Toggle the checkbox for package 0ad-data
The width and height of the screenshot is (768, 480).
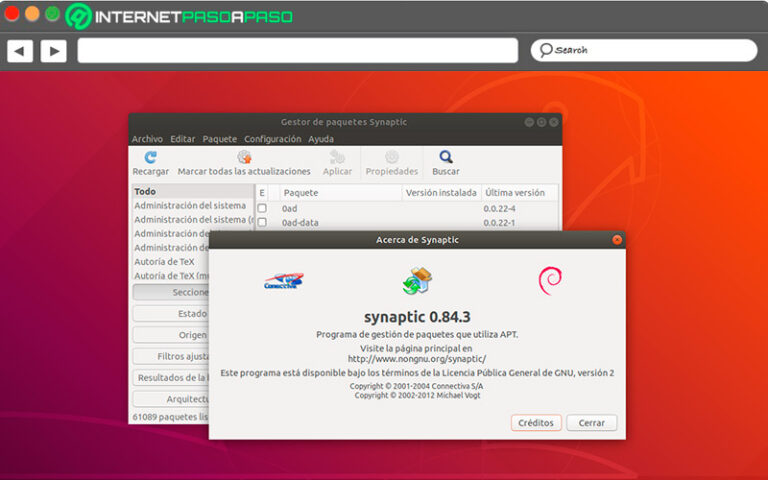pyautogui.click(x=262, y=223)
